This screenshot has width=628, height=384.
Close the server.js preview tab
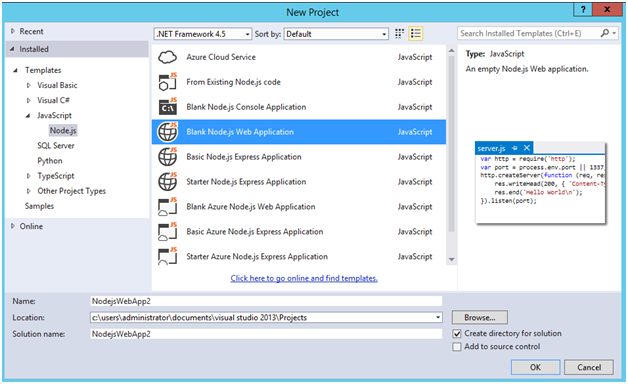coord(527,148)
